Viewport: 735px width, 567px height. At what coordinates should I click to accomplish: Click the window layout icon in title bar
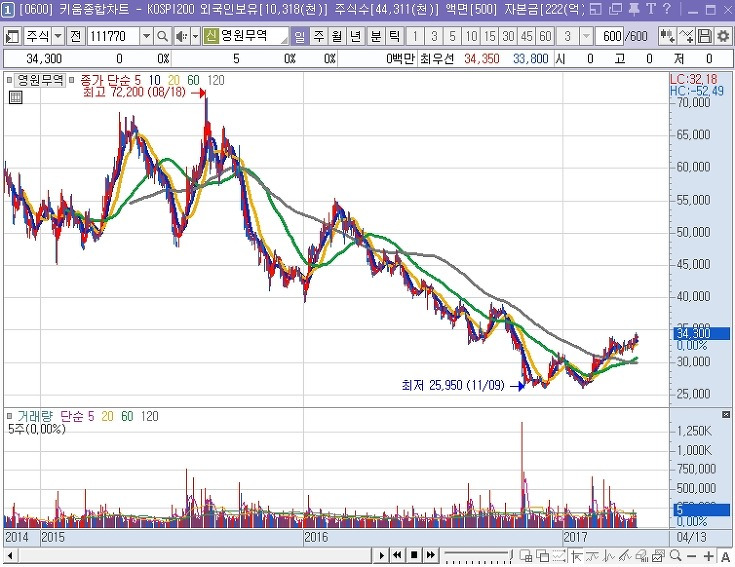[595, 9]
